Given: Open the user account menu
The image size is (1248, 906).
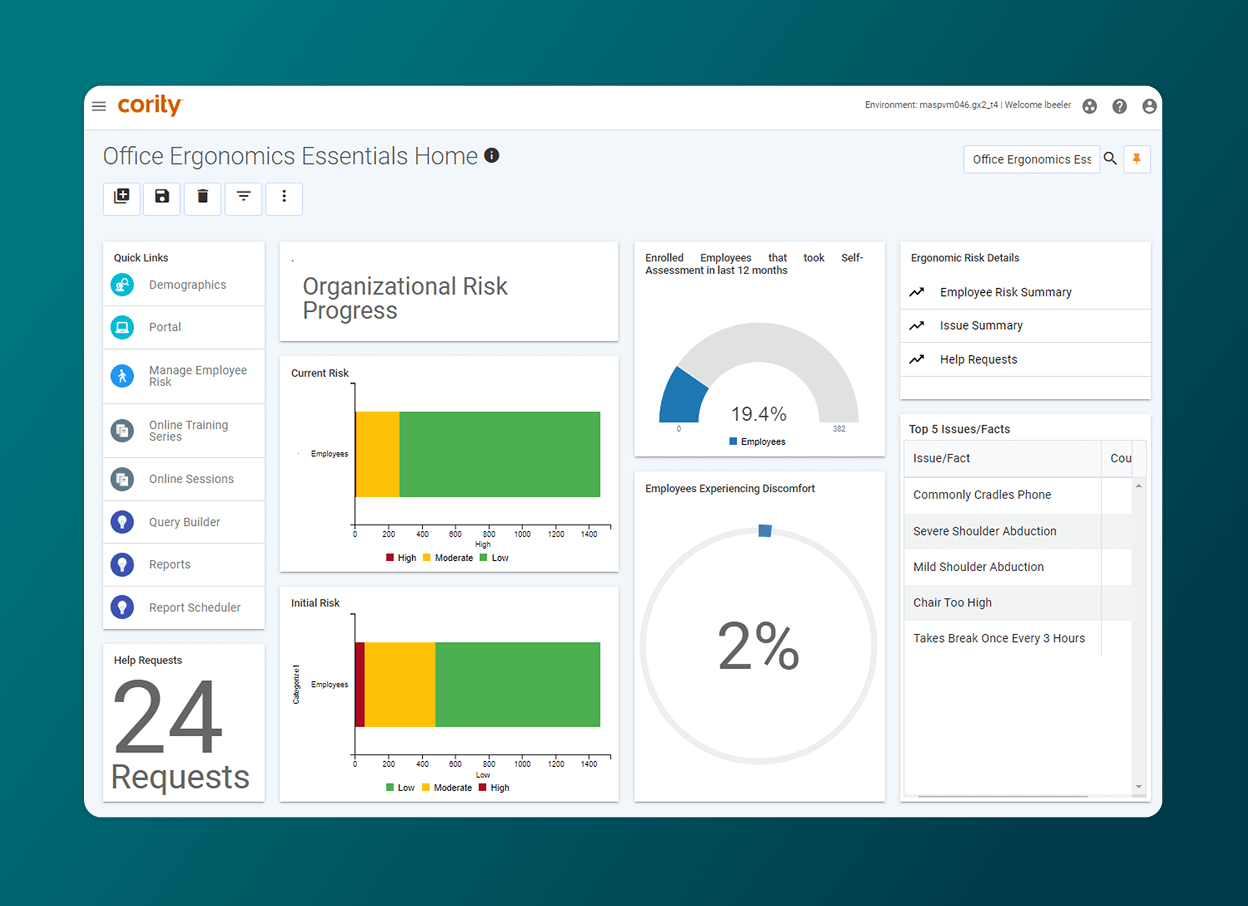Looking at the screenshot, I should [x=1149, y=105].
